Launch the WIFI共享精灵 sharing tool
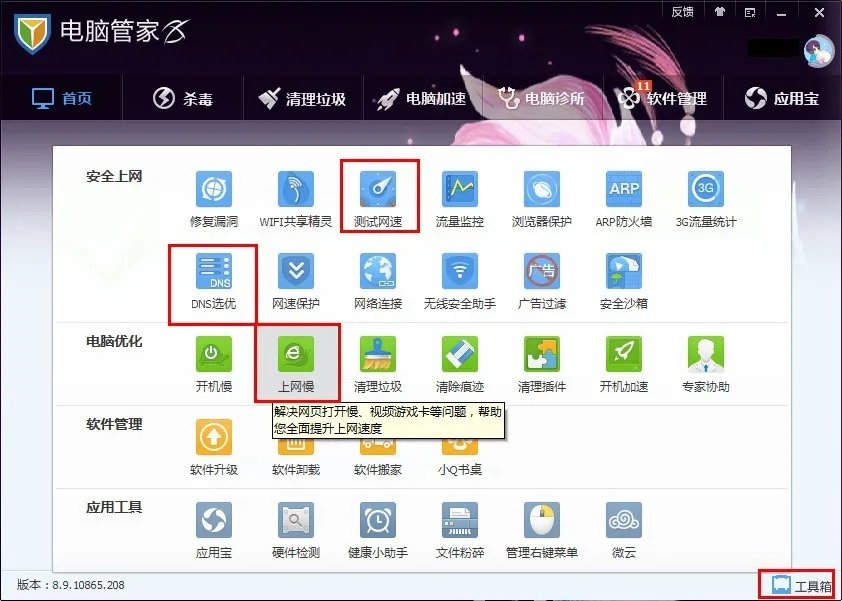This screenshot has width=842, height=601. click(x=295, y=195)
